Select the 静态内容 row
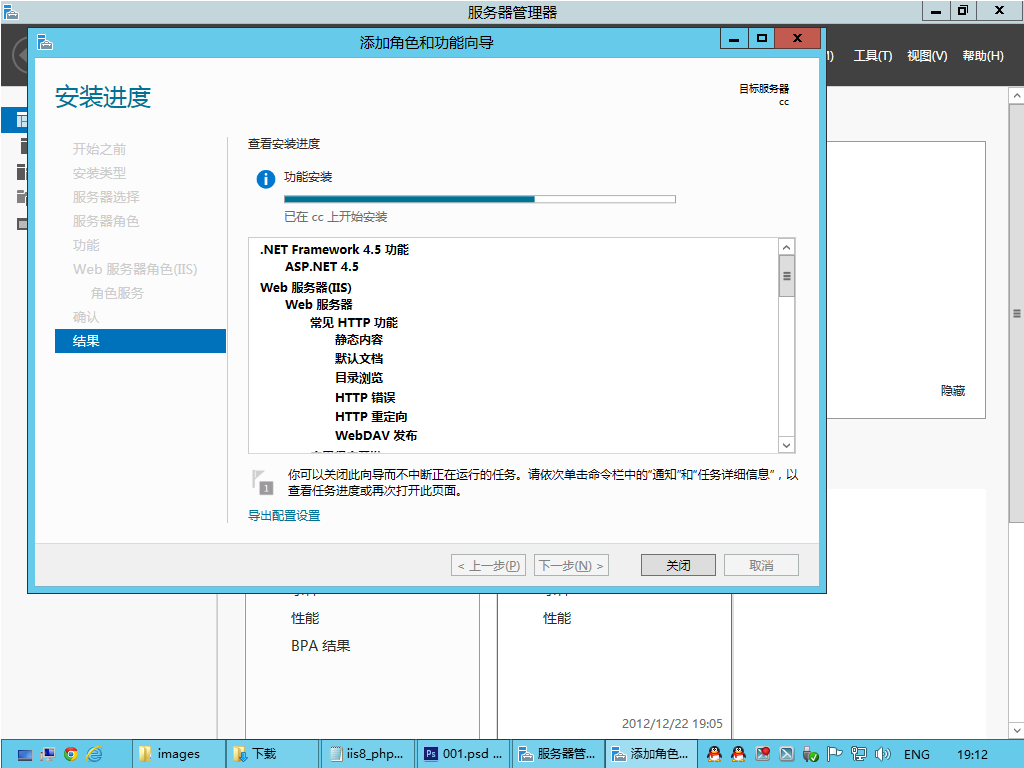The image size is (1024, 768). coord(359,340)
